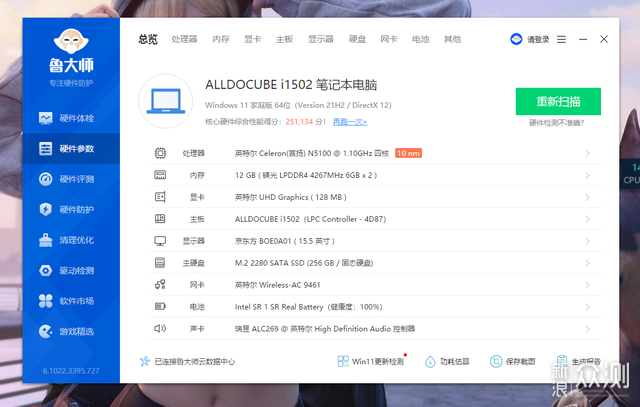The image size is (640, 407).
Task: Click the green 重新扫描 rescan button
Action: point(558,101)
